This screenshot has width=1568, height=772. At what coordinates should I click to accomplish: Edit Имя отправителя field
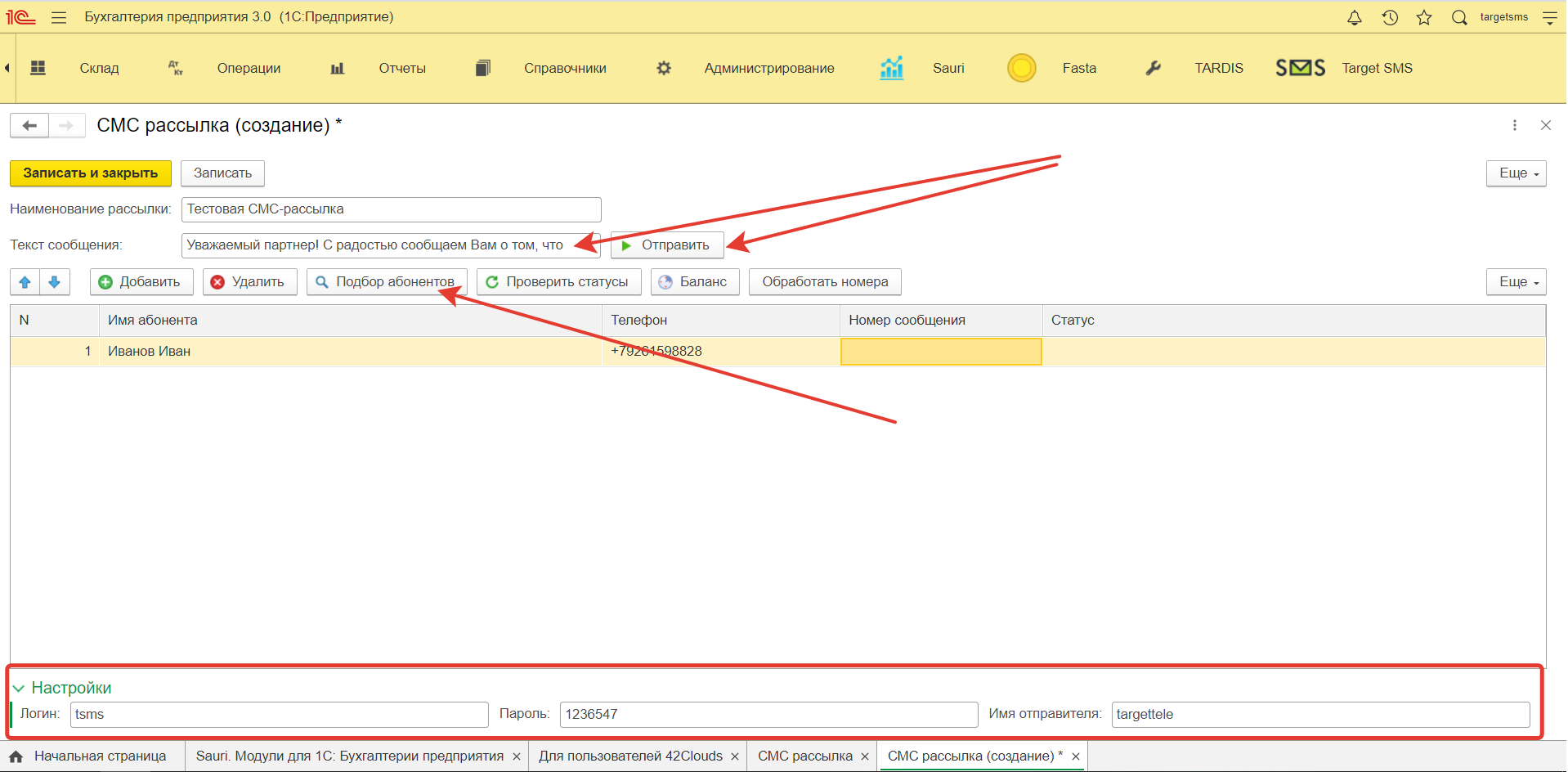tap(1320, 715)
